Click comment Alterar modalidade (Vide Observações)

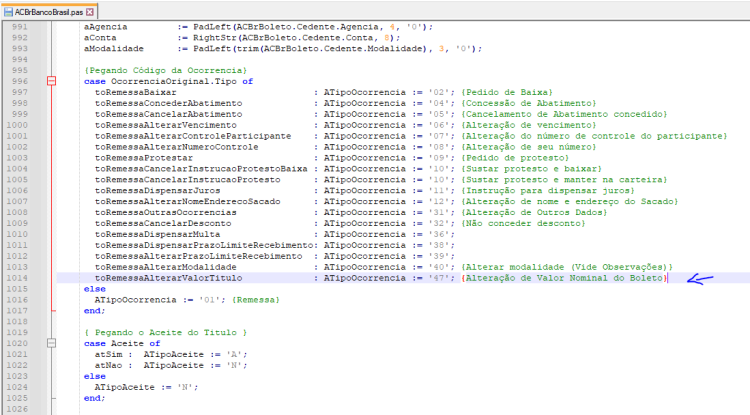coord(567,267)
